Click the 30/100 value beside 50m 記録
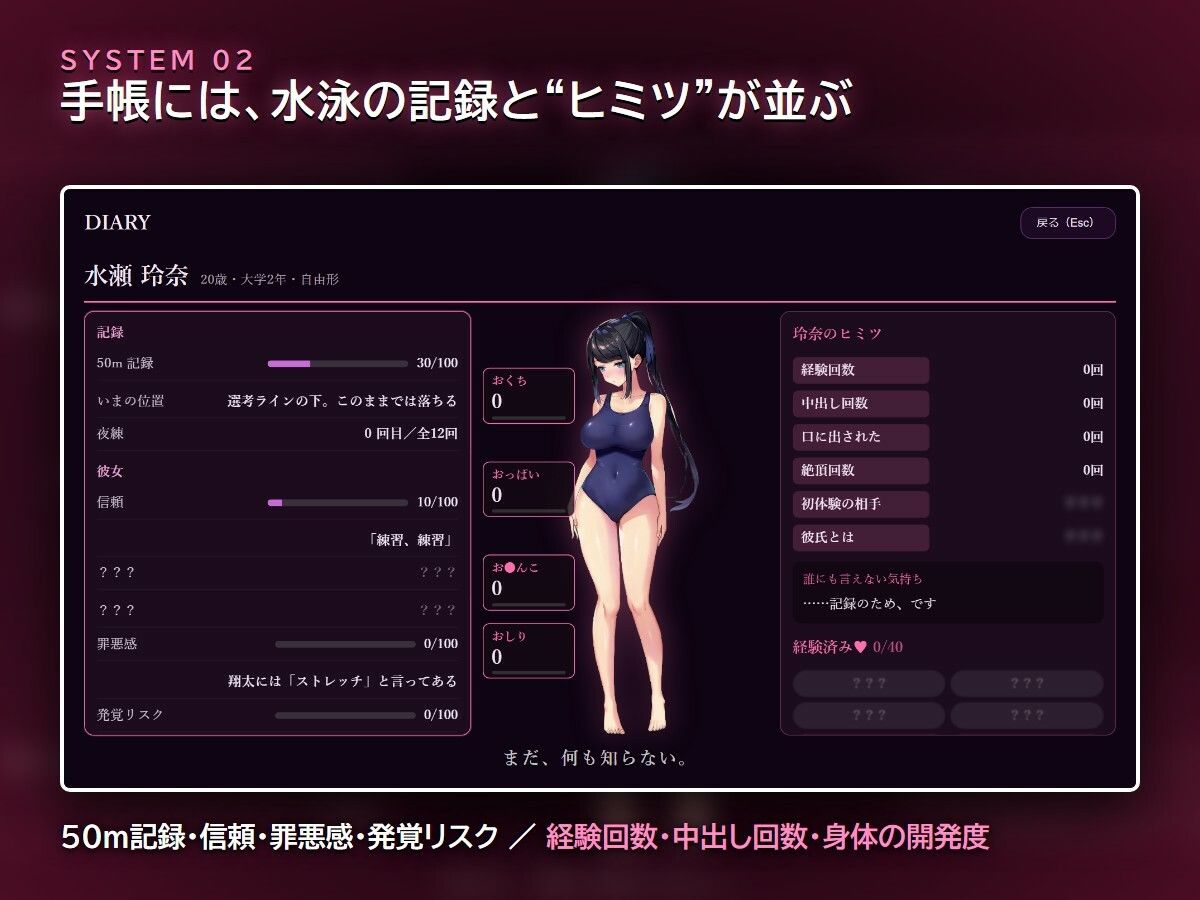 pos(437,363)
